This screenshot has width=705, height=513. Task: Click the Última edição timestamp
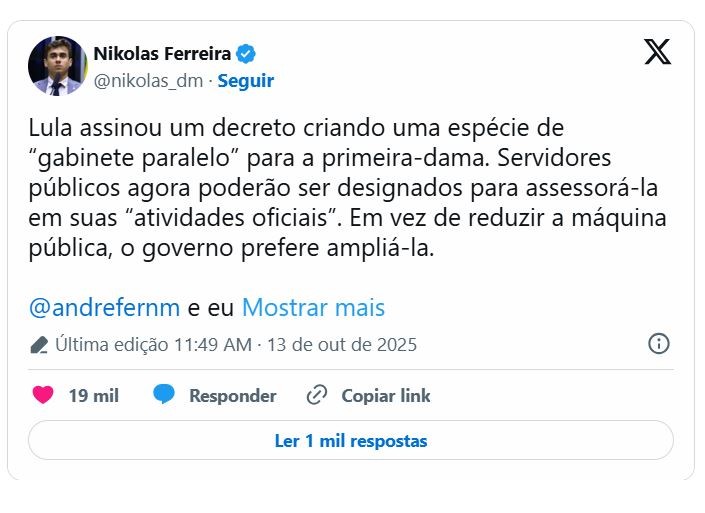click(153, 345)
